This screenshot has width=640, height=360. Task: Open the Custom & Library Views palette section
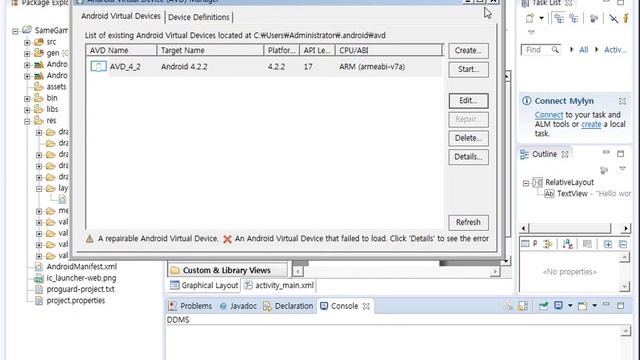tap(227, 270)
